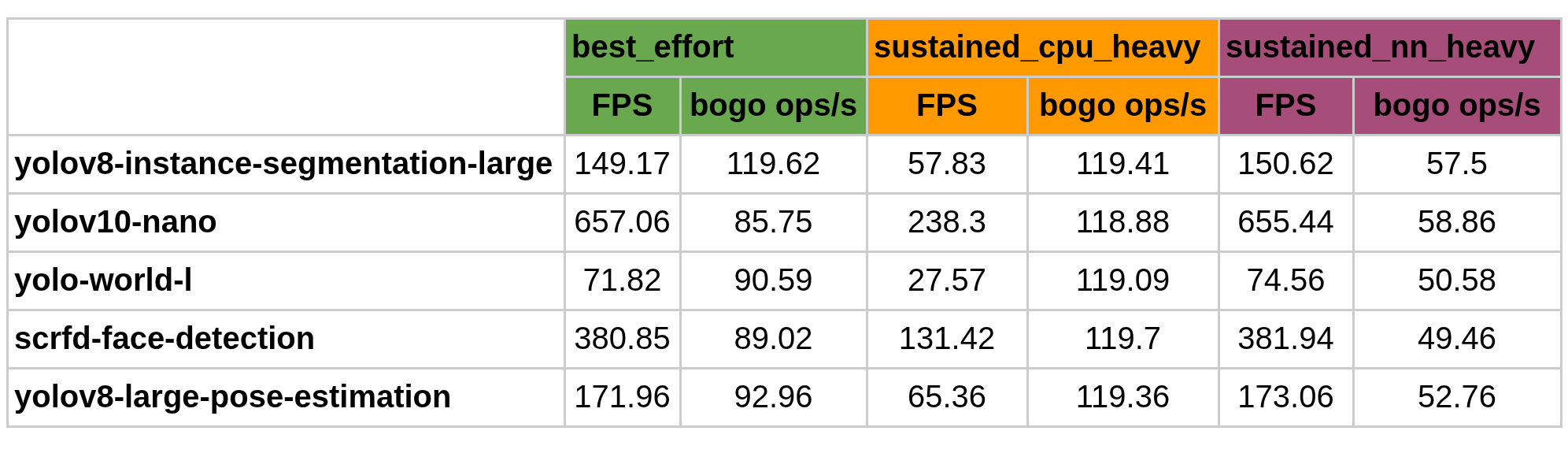Click the cell with value 57.5

[1456, 164]
